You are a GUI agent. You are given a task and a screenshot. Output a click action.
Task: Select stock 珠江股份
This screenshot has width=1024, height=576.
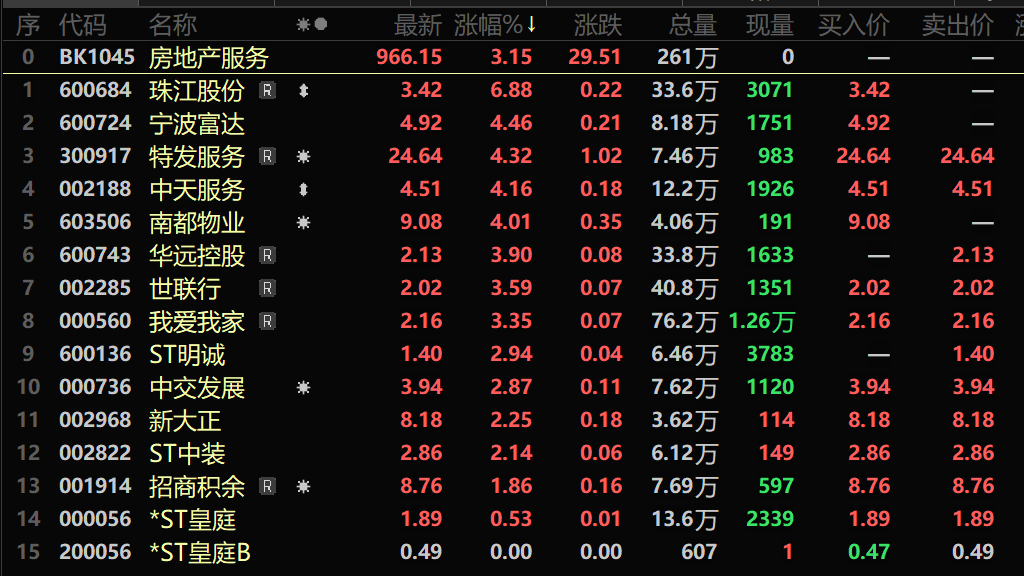coord(197,91)
